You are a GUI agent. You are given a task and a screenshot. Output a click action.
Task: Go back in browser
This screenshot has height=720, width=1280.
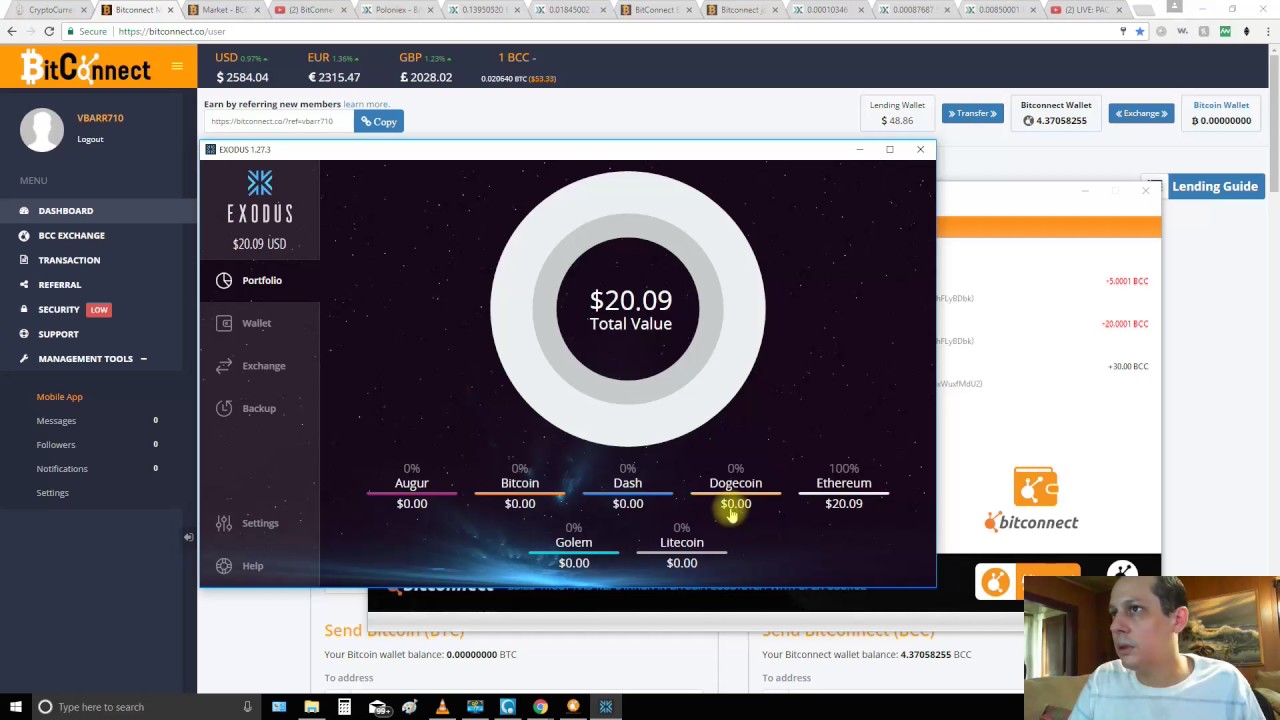pos(12,31)
